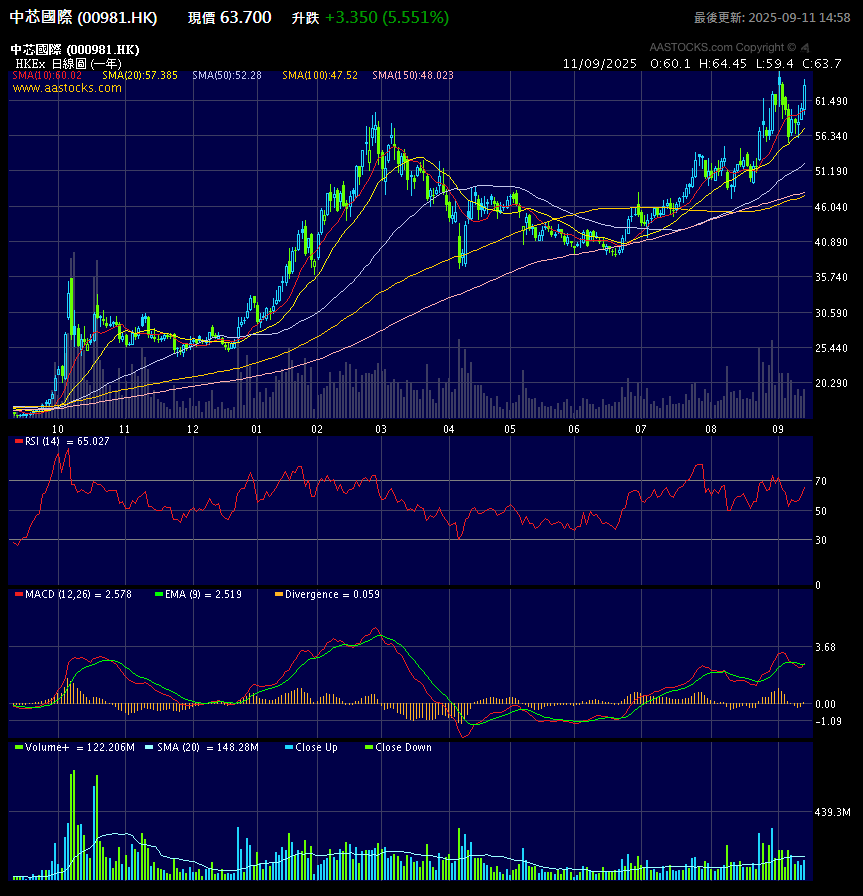The width and height of the screenshot is (863, 896).
Task: Click the 51.190 price axis label
Action: (832, 171)
